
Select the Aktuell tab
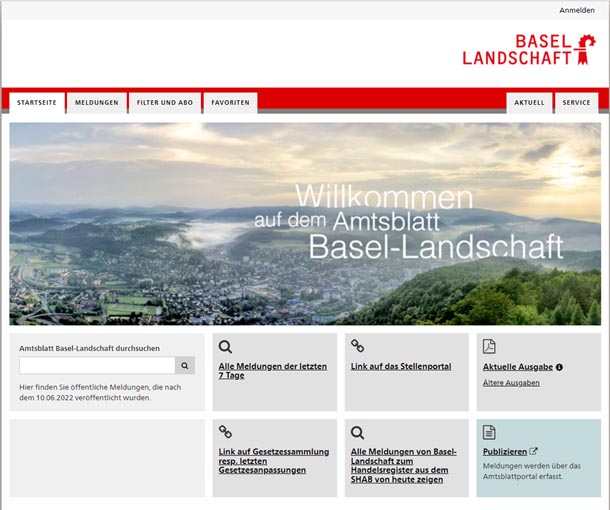pyautogui.click(x=529, y=102)
